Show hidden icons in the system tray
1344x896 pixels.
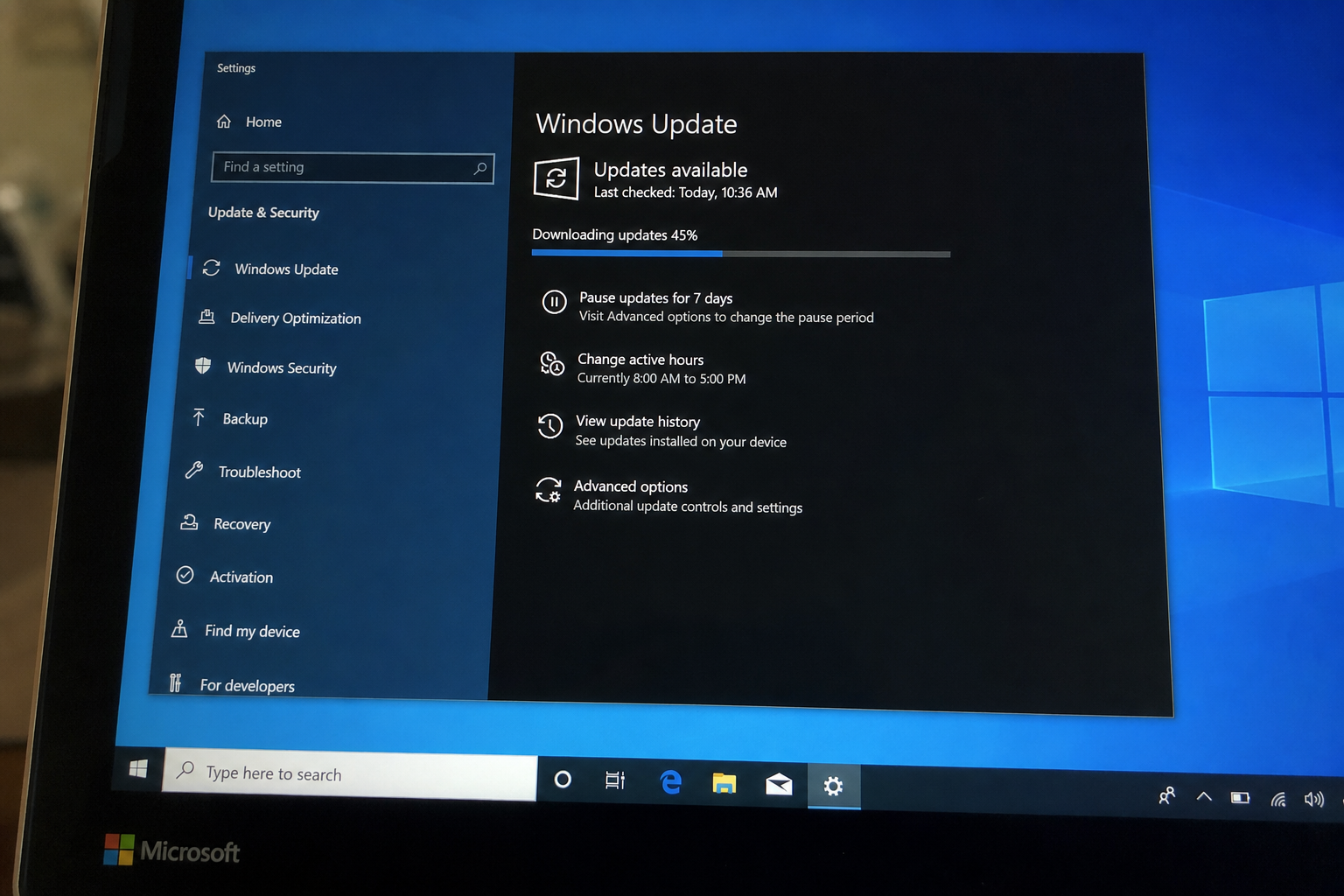(1204, 796)
